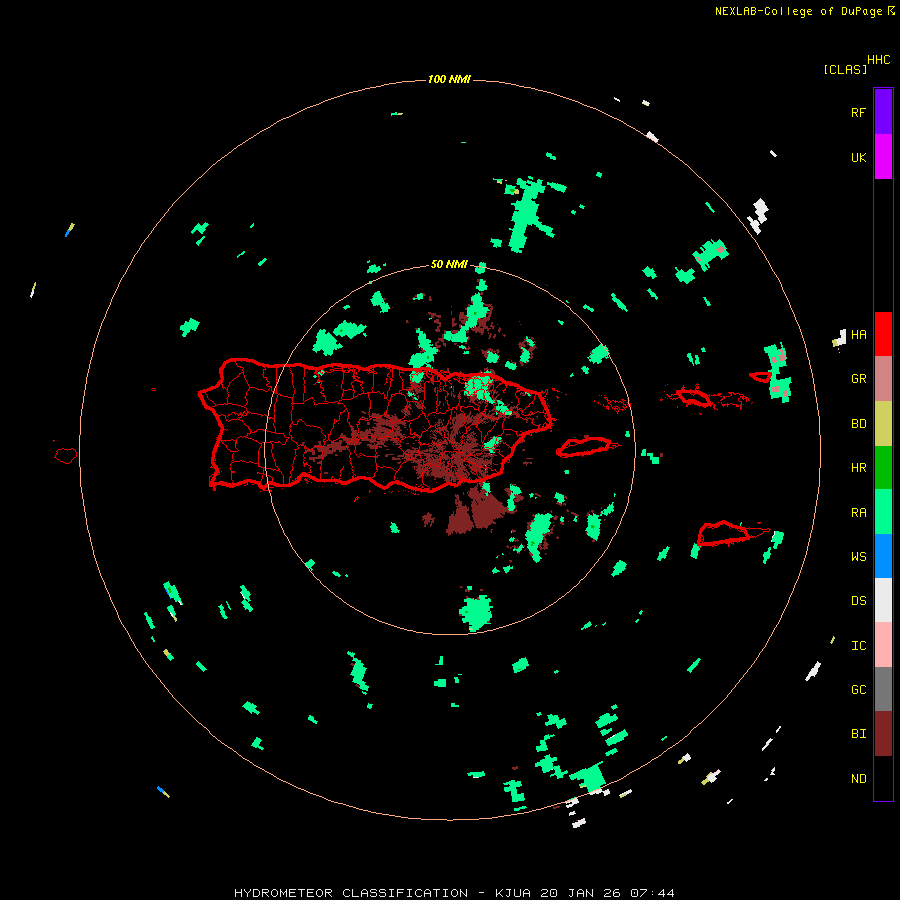The width and height of the screenshot is (900, 900).
Task: Select the GR legend color block
Action: coord(883,379)
